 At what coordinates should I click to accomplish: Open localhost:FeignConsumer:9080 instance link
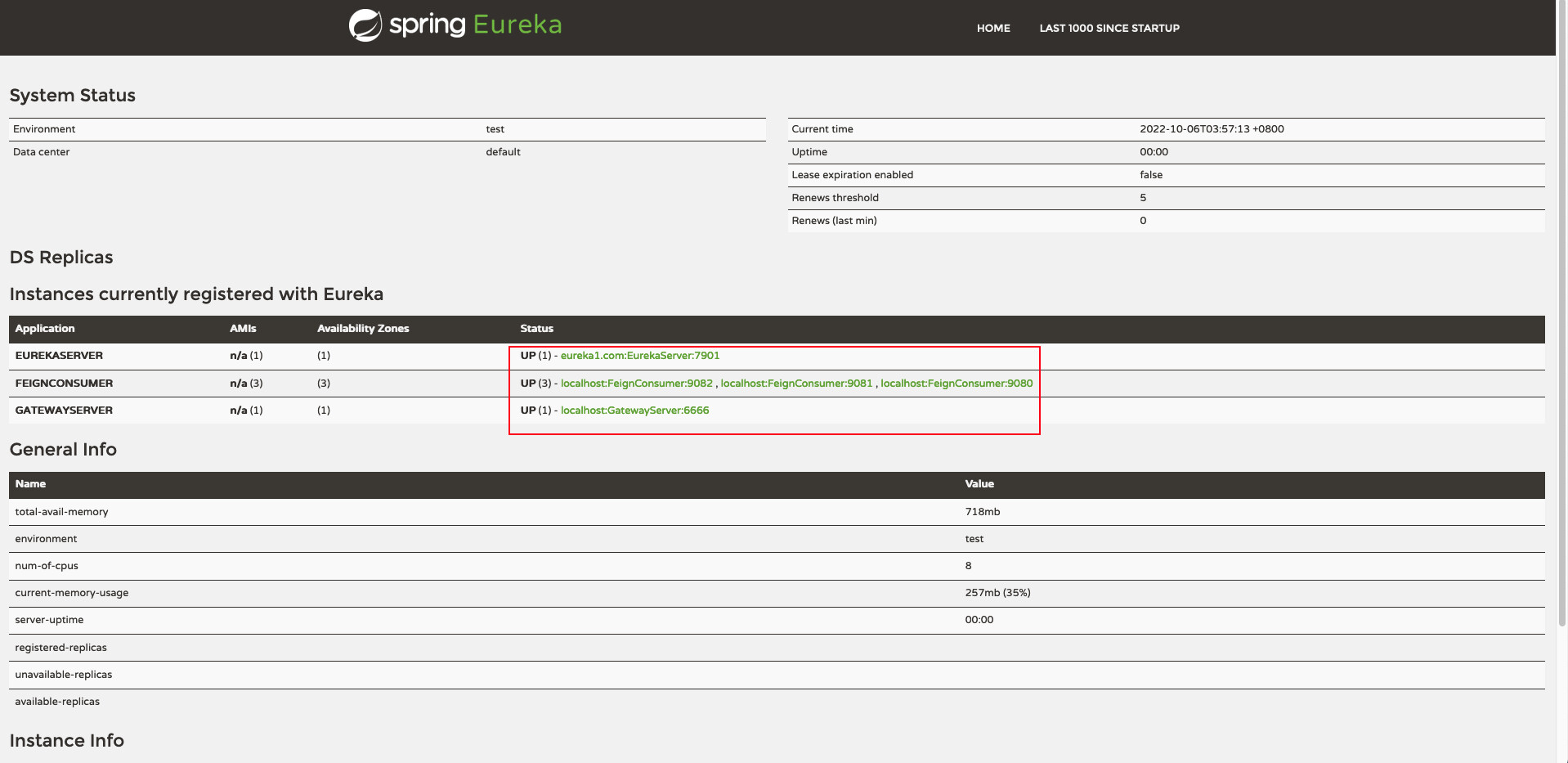956,384
